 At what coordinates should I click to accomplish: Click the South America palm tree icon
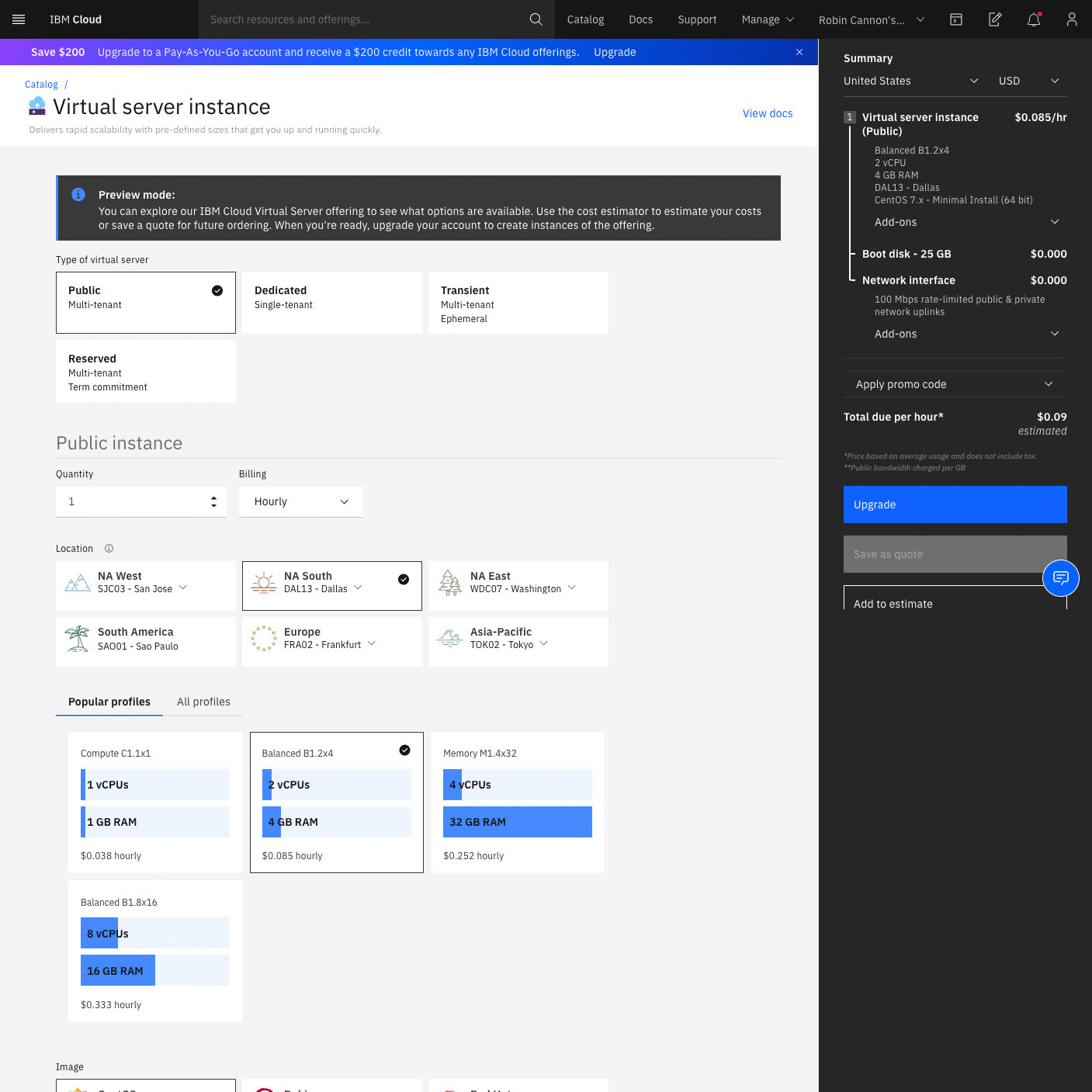tap(77, 639)
